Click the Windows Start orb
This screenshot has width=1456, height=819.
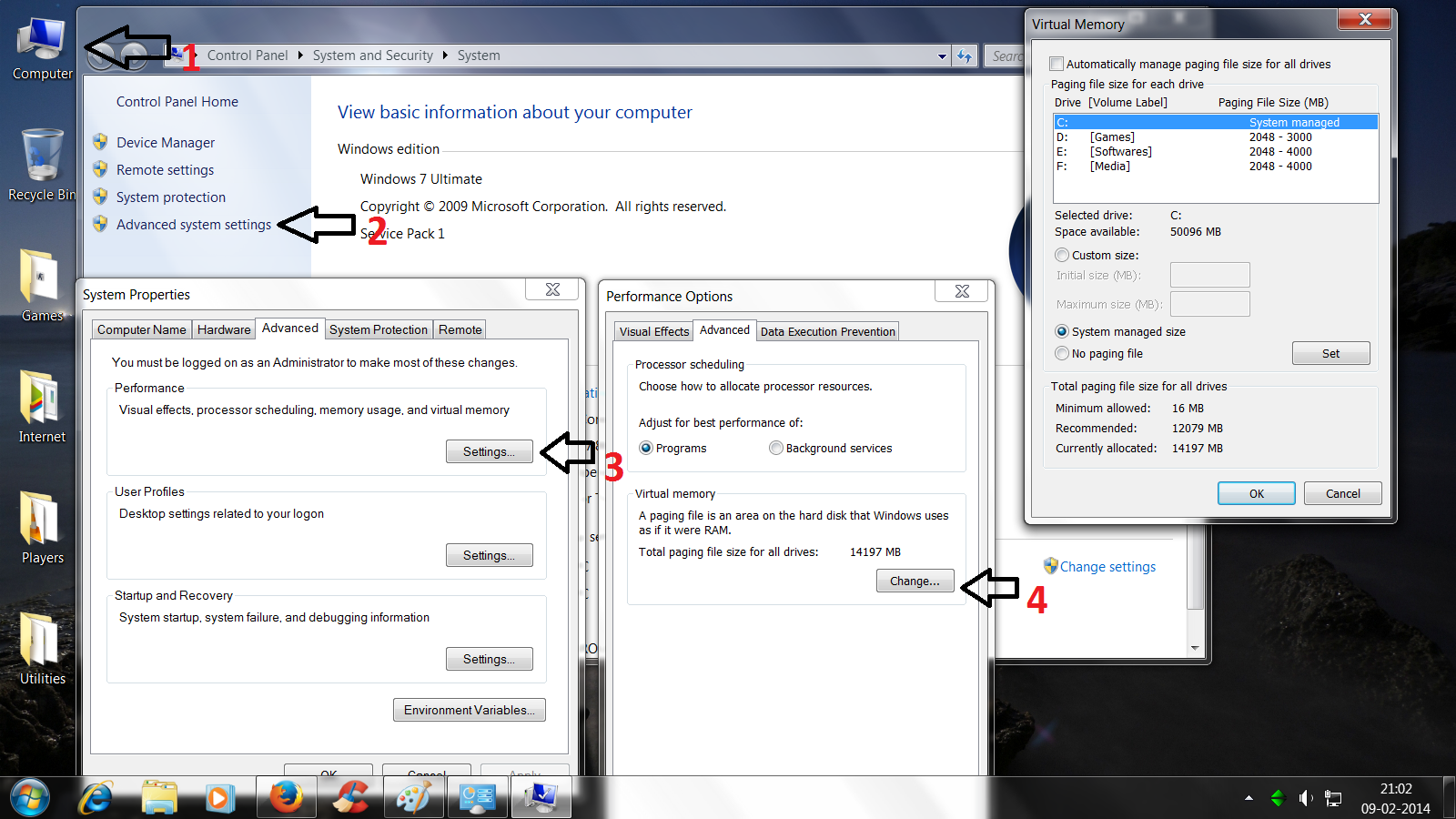click(x=30, y=798)
